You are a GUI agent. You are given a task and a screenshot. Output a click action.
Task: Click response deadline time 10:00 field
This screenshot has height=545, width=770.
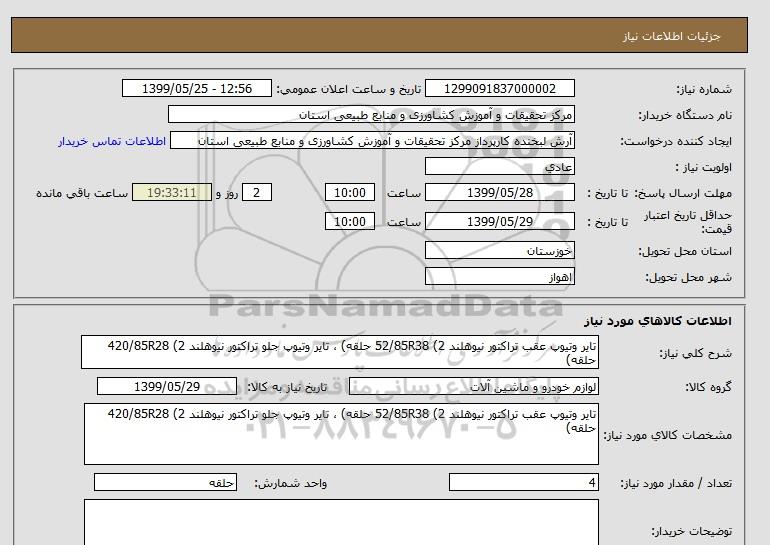point(350,192)
